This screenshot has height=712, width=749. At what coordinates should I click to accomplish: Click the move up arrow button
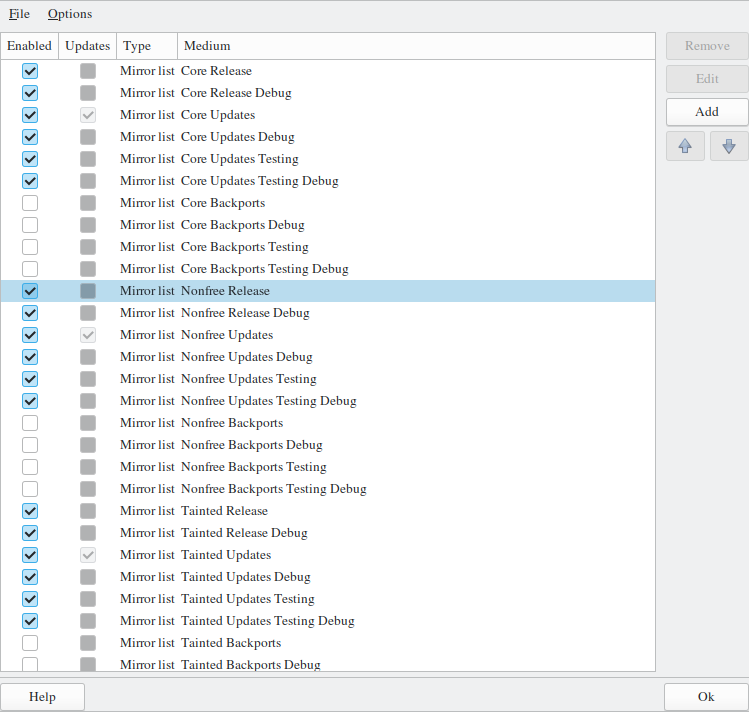(685, 146)
